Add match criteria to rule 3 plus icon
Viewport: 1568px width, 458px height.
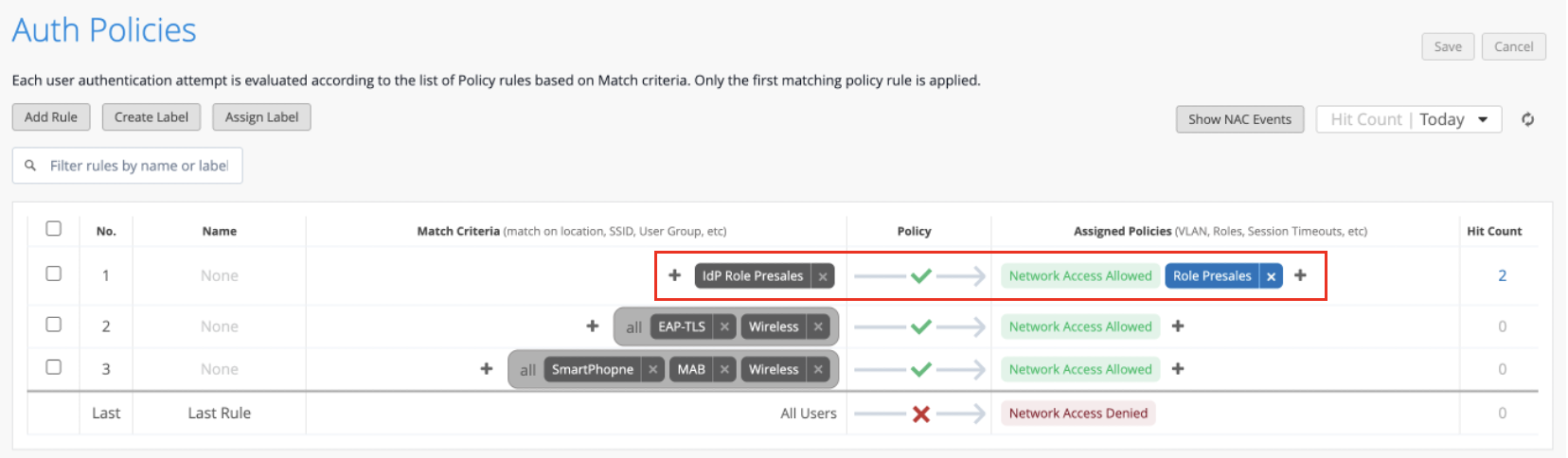pos(487,368)
